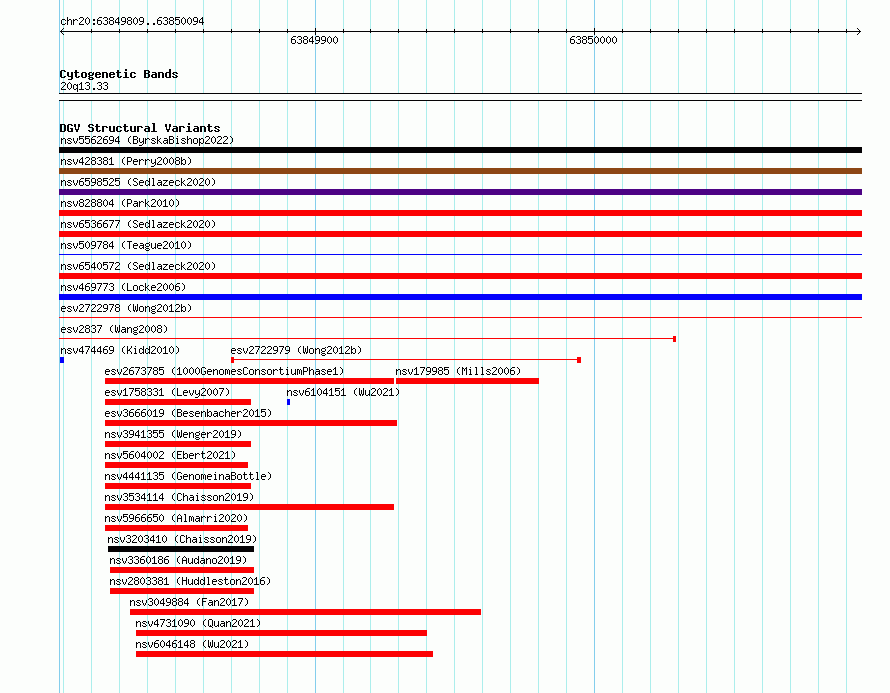Click the 63850000 ruler tick label
Screen dimensions: 890x693
[593, 40]
